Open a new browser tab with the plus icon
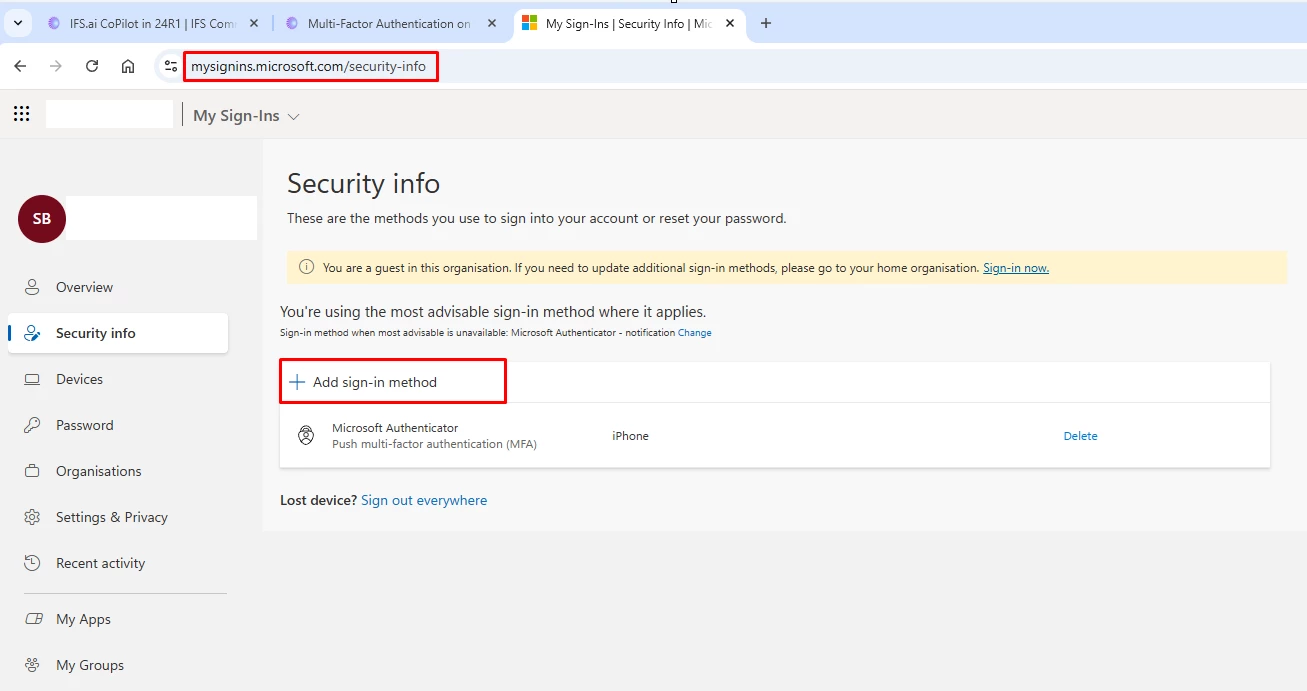The width and height of the screenshot is (1307, 691). tap(766, 23)
